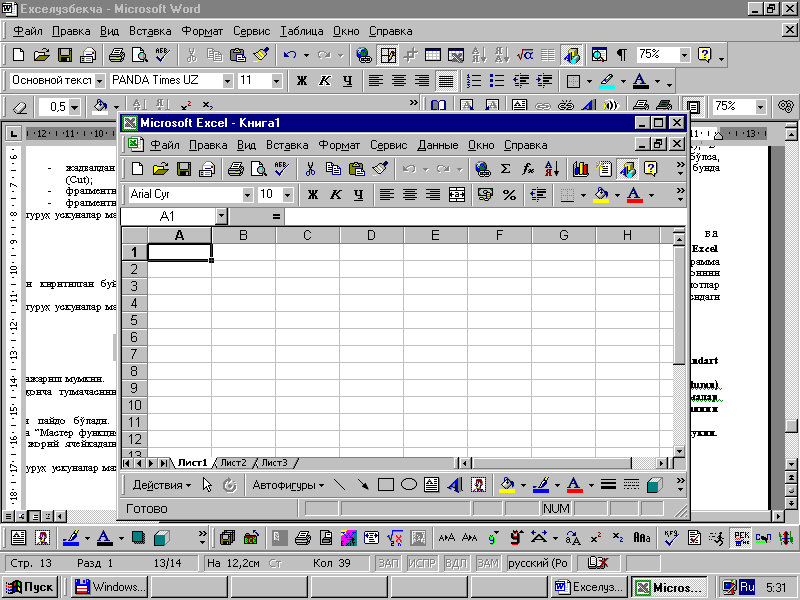
Task: Toggle Word's Show/Hide paragraph marks
Action: [621, 55]
